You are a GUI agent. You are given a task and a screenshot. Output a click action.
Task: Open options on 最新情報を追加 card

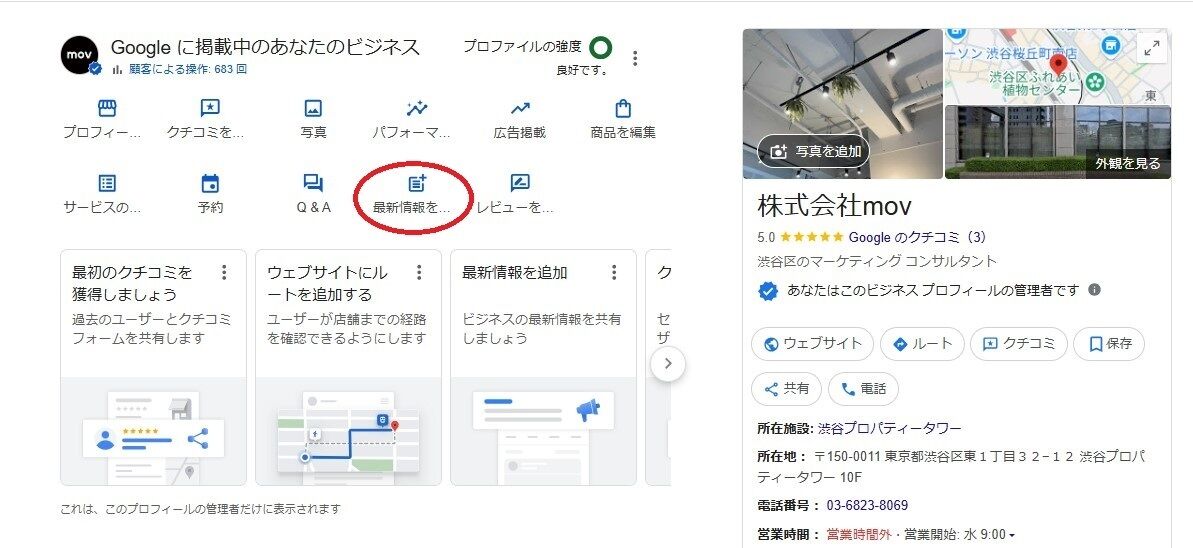coord(614,272)
